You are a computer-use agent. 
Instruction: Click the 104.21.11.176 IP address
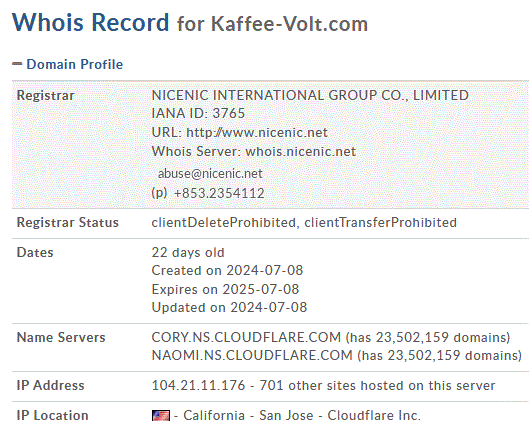click(198, 385)
